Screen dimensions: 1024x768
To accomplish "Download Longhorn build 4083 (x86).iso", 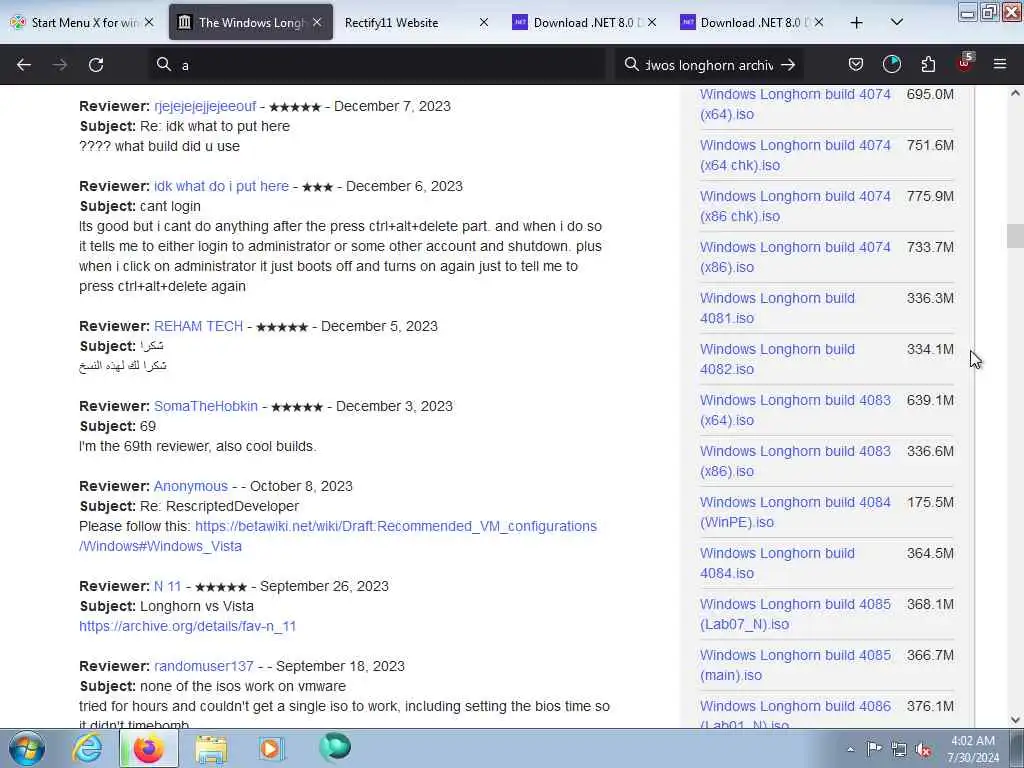I will click(795, 460).
